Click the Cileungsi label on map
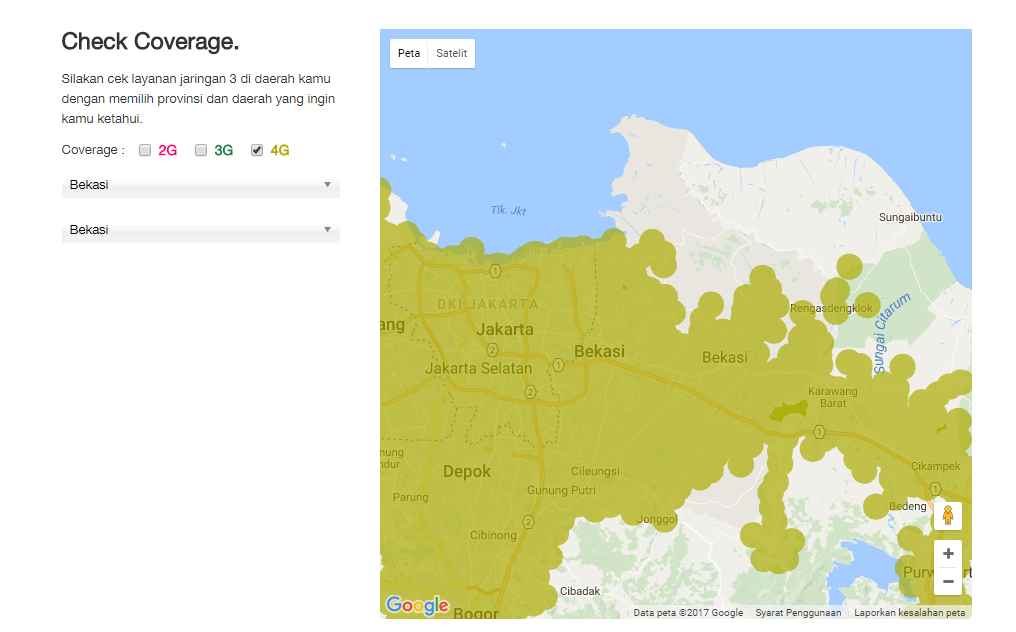 595,471
